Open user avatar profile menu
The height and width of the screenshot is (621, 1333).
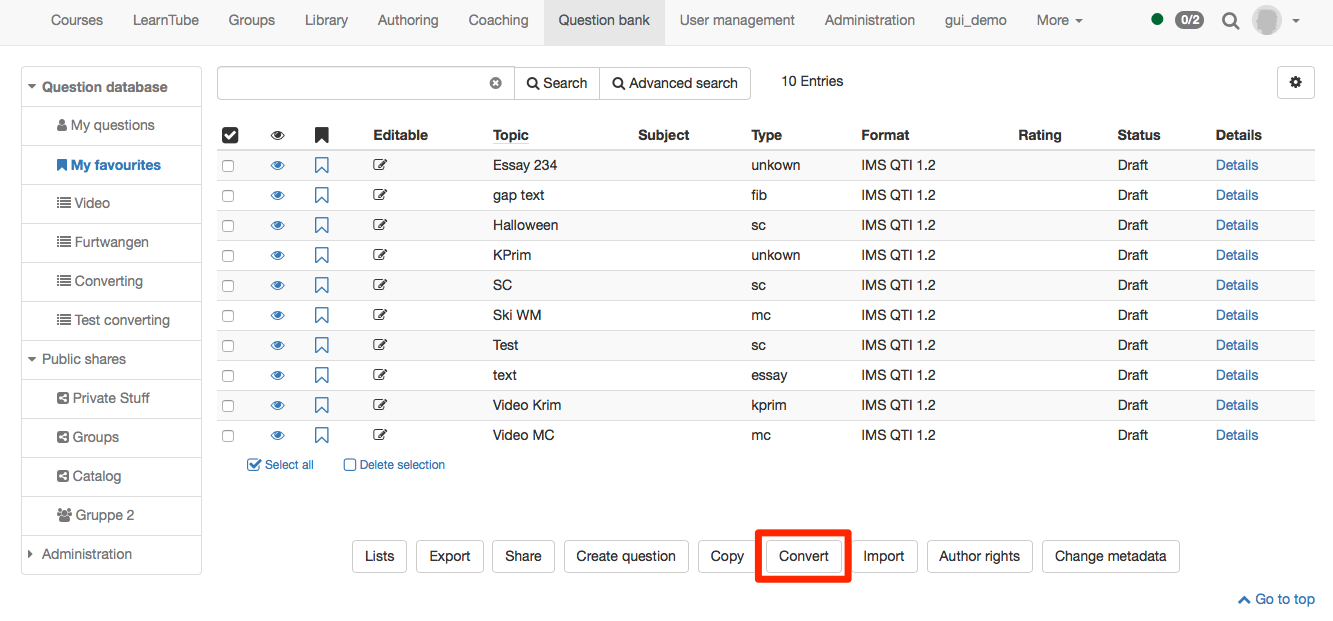coord(1276,21)
